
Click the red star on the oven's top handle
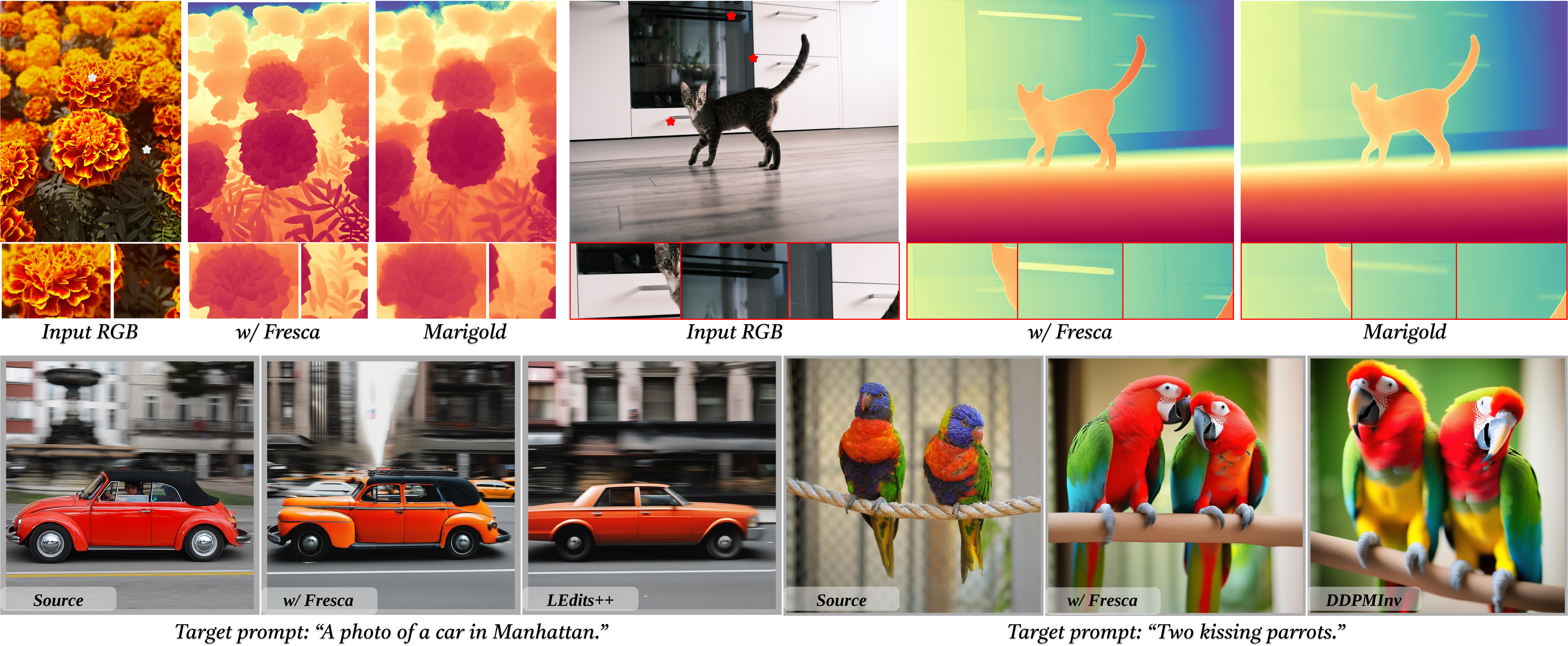[731, 16]
